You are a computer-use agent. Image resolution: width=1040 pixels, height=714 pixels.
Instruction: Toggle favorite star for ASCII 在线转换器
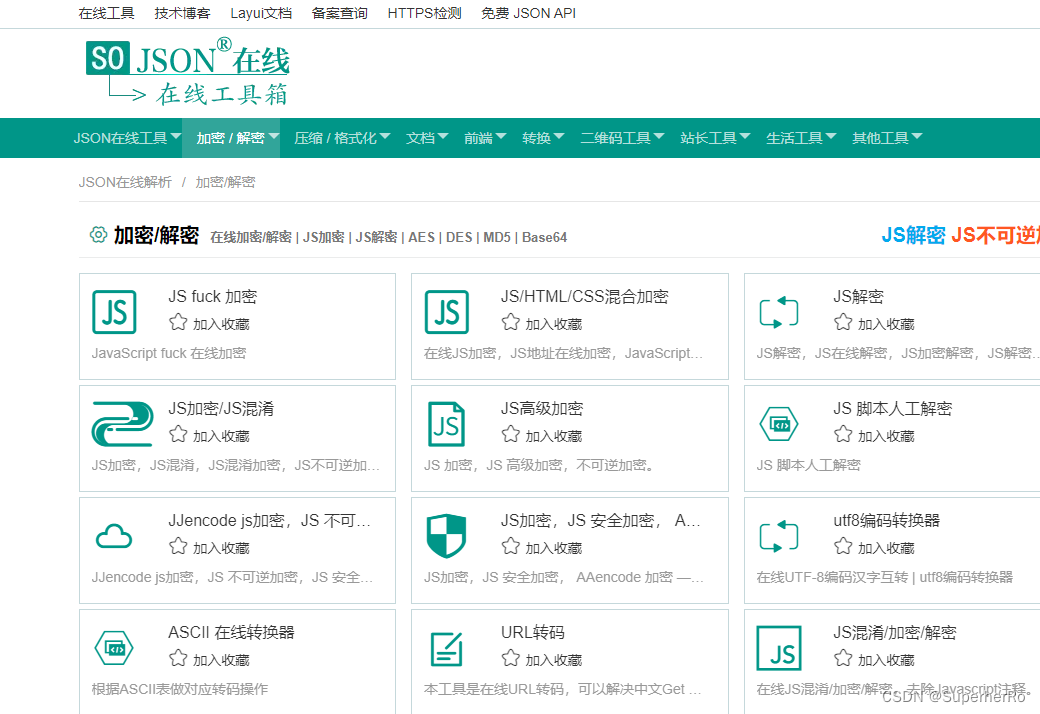(178, 659)
